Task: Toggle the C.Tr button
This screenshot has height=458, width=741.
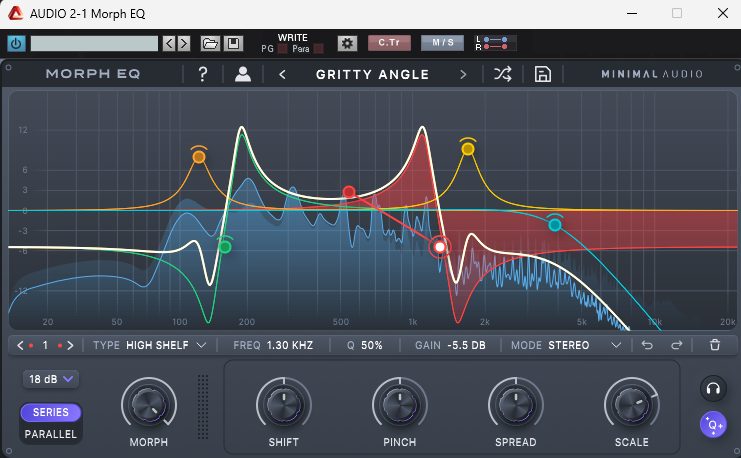Action: 389,43
